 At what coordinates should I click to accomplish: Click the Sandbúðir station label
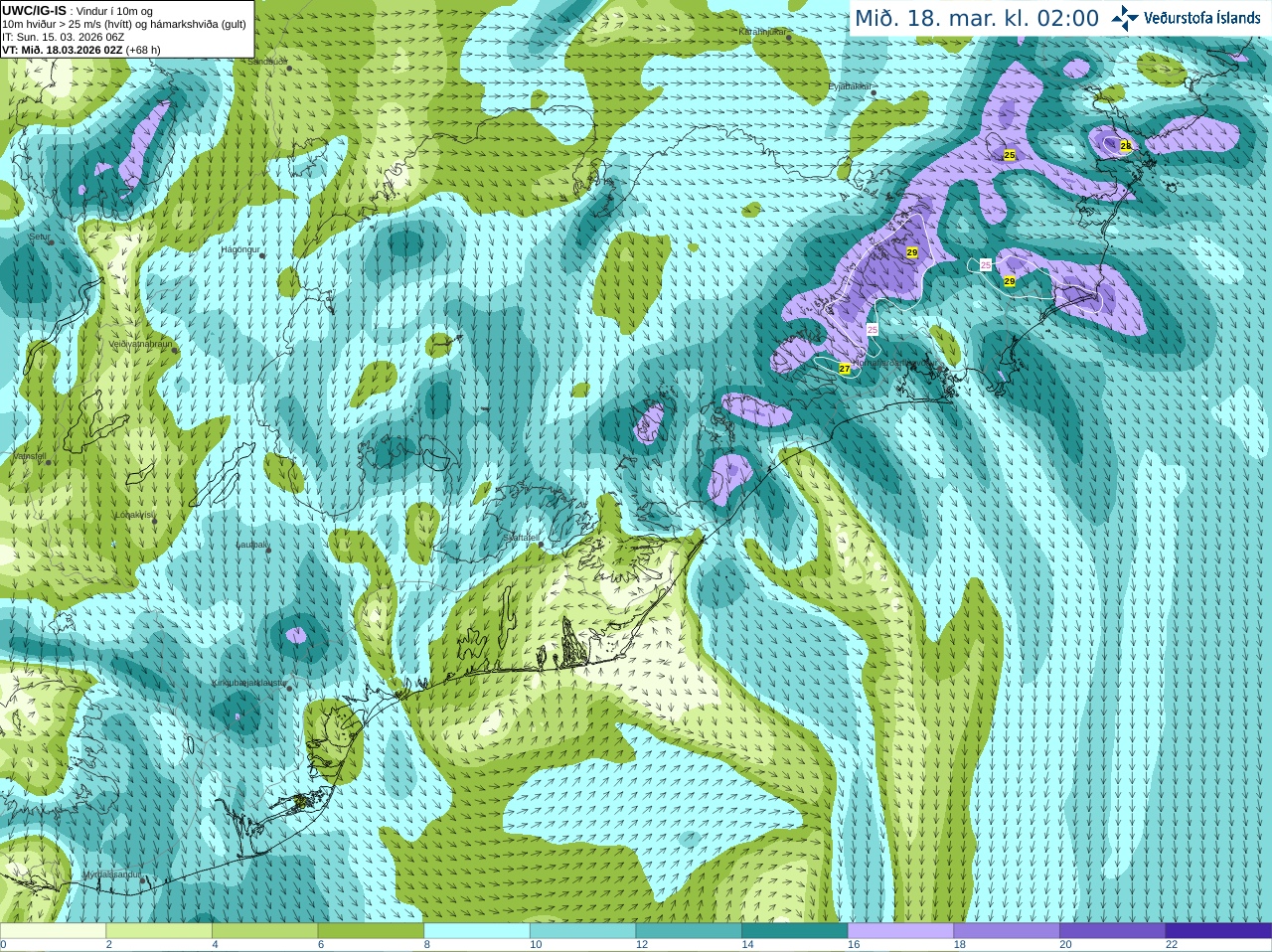click(267, 62)
